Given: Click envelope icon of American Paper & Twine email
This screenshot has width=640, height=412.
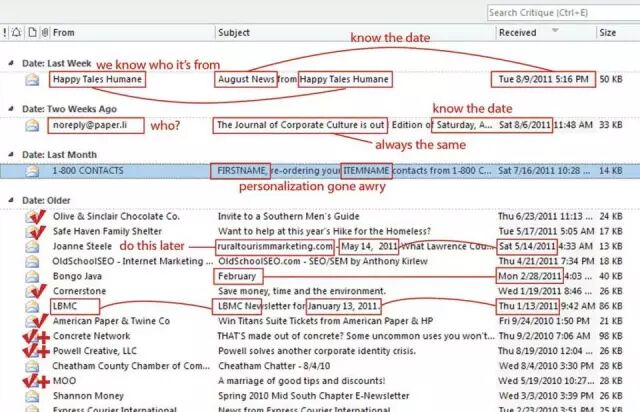Looking at the screenshot, I should click(x=32, y=321).
